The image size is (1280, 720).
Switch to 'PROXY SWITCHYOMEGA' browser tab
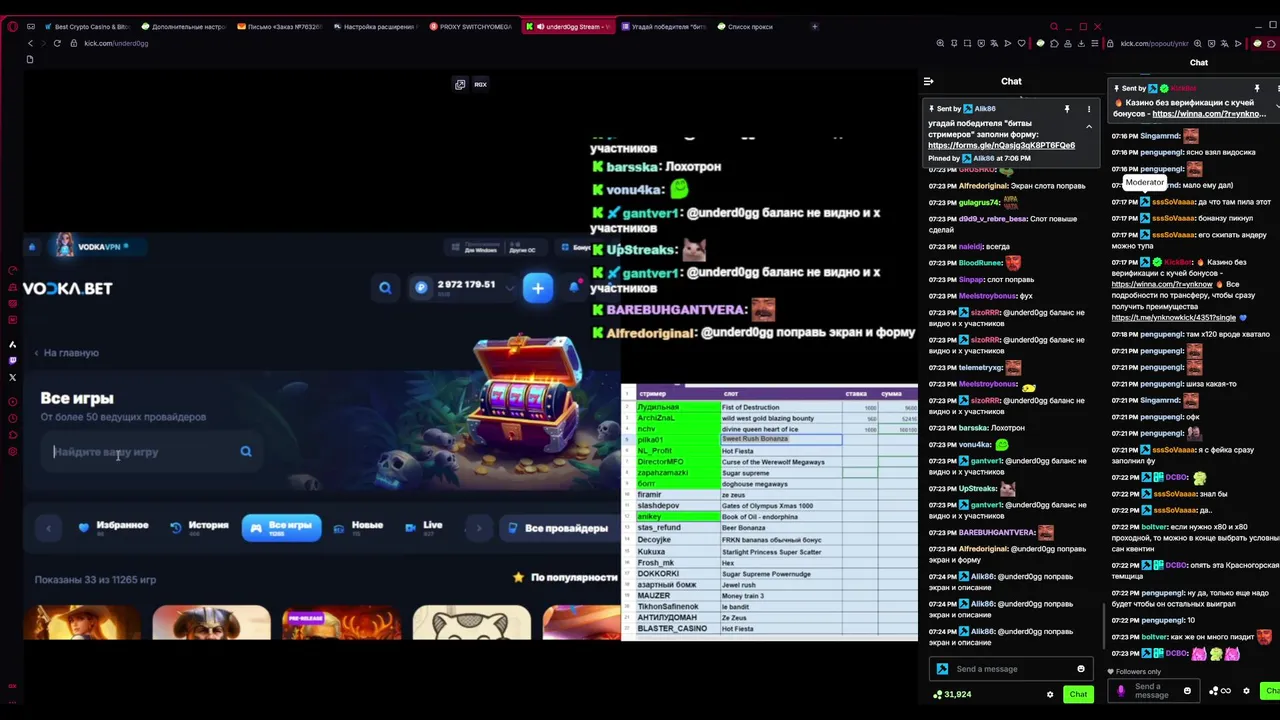point(471,26)
